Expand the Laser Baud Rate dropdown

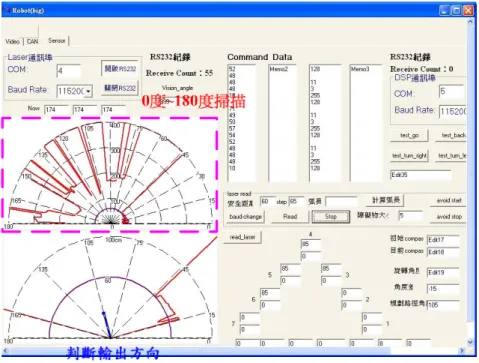[88, 91]
